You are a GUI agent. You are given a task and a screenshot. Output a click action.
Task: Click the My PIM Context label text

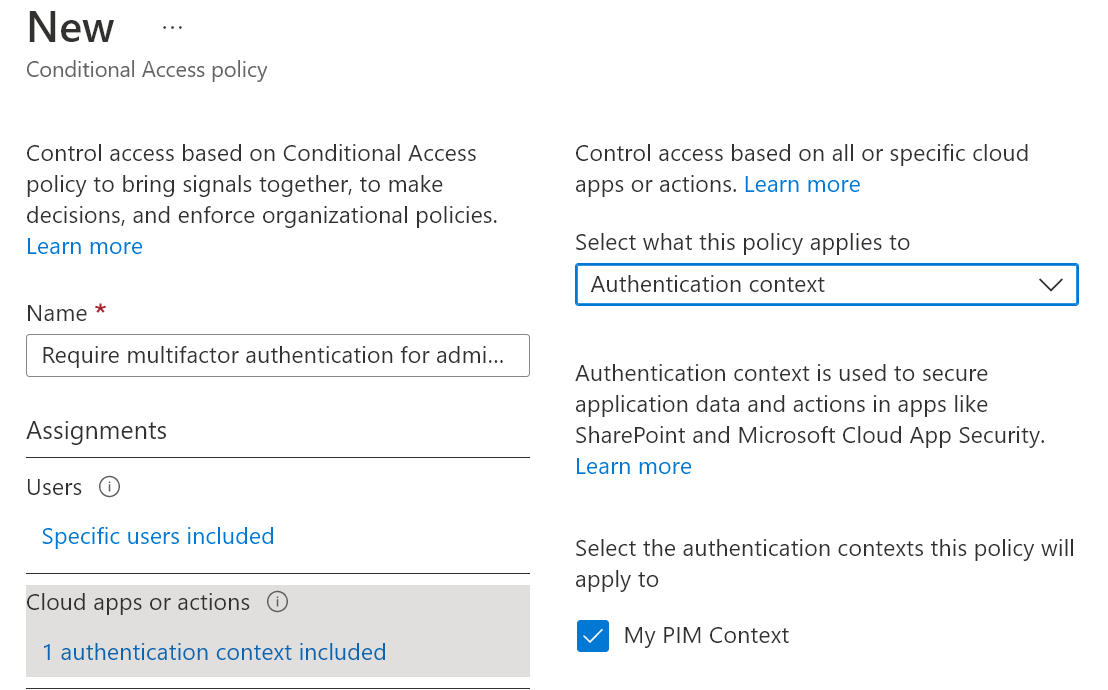(706, 636)
